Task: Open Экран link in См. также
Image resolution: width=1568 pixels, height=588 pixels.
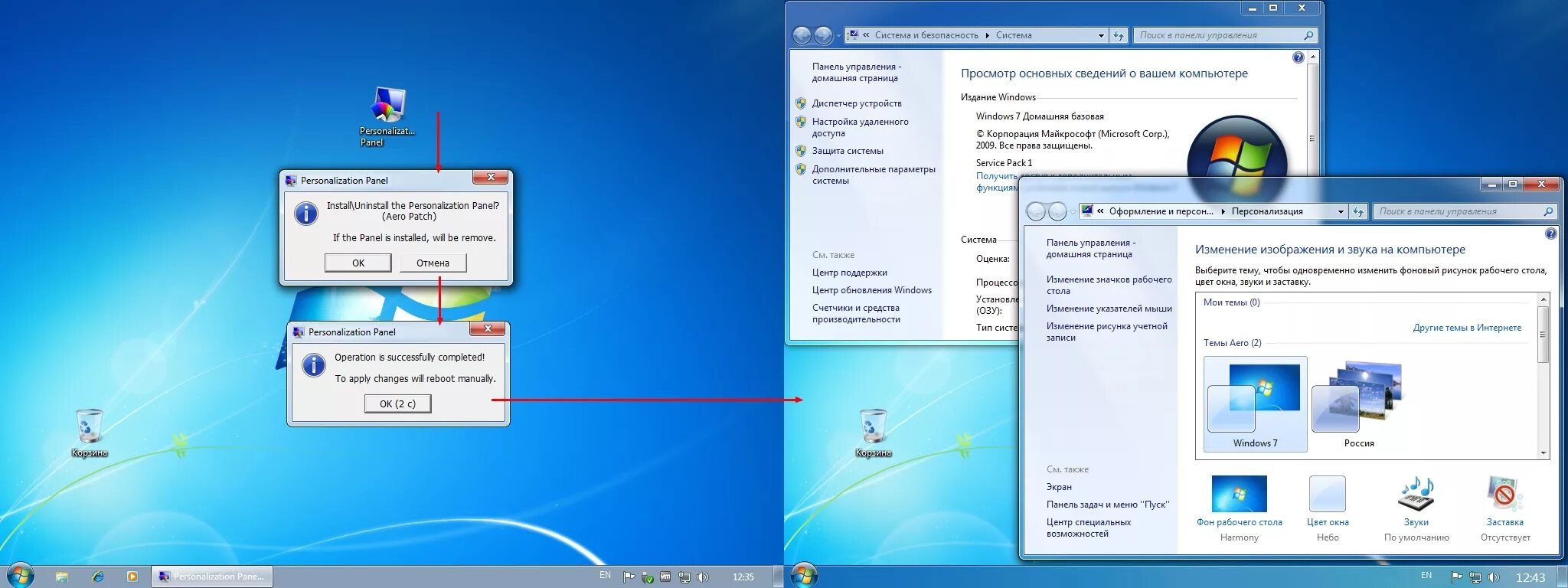Action: (1059, 487)
